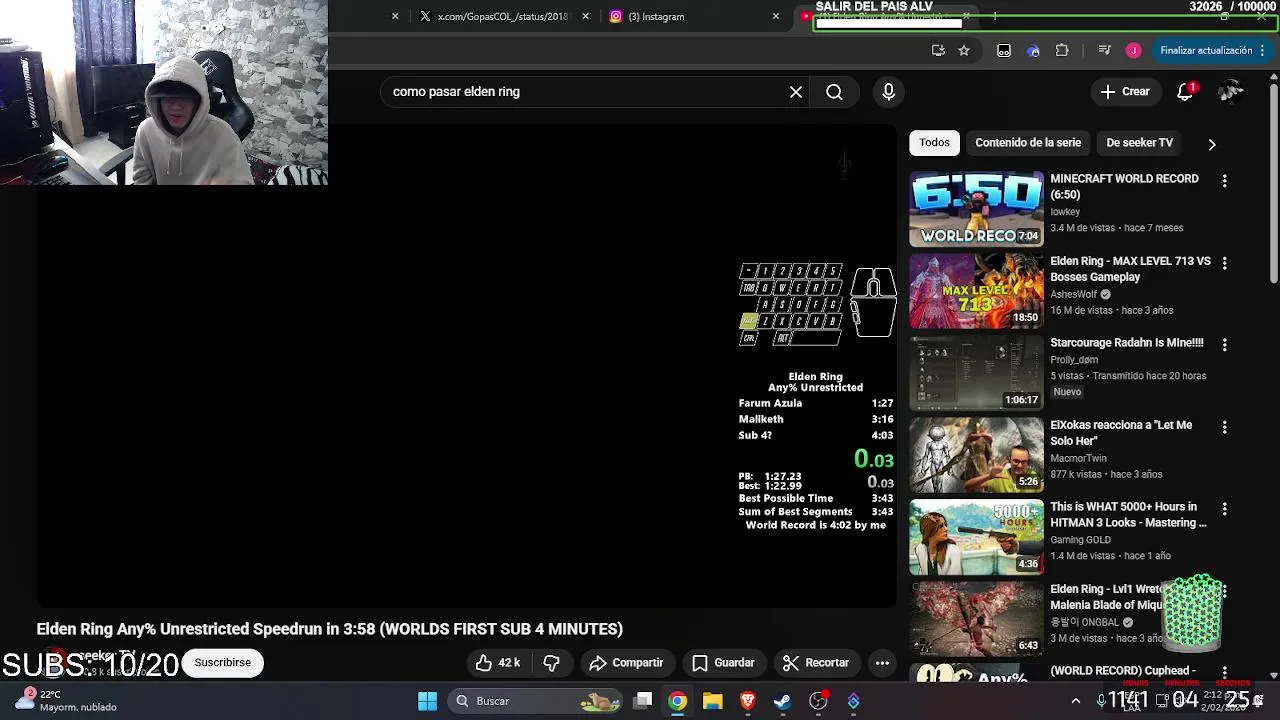The width and height of the screenshot is (1280, 720).
Task: Open more actions ellipsis below video
Action: click(x=882, y=663)
